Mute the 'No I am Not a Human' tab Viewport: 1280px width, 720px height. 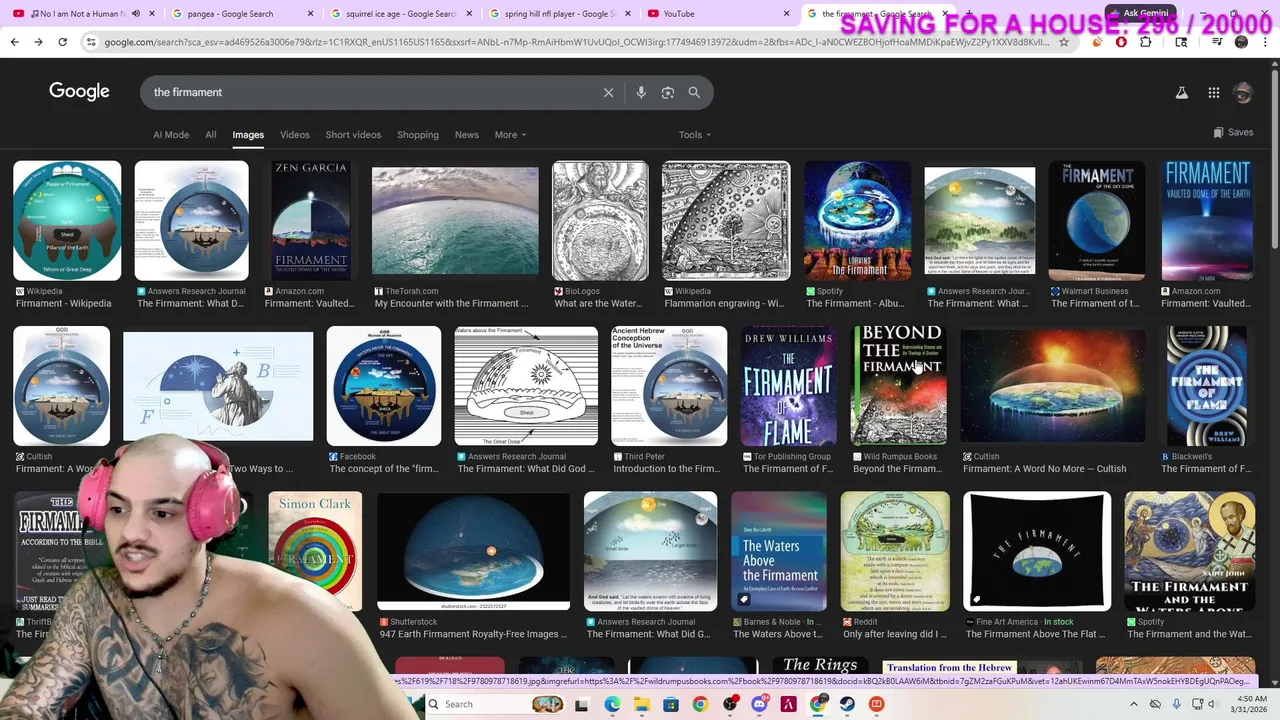point(136,14)
